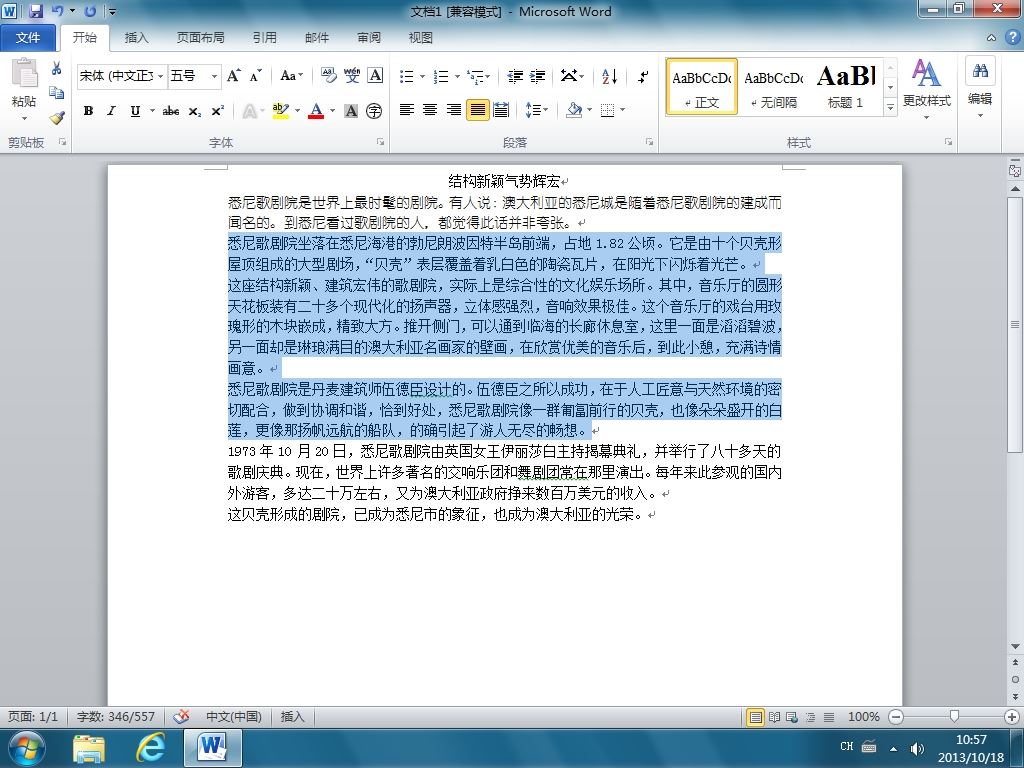Open the font size dropdown
The height and width of the screenshot is (768, 1024).
click(214, 76)
